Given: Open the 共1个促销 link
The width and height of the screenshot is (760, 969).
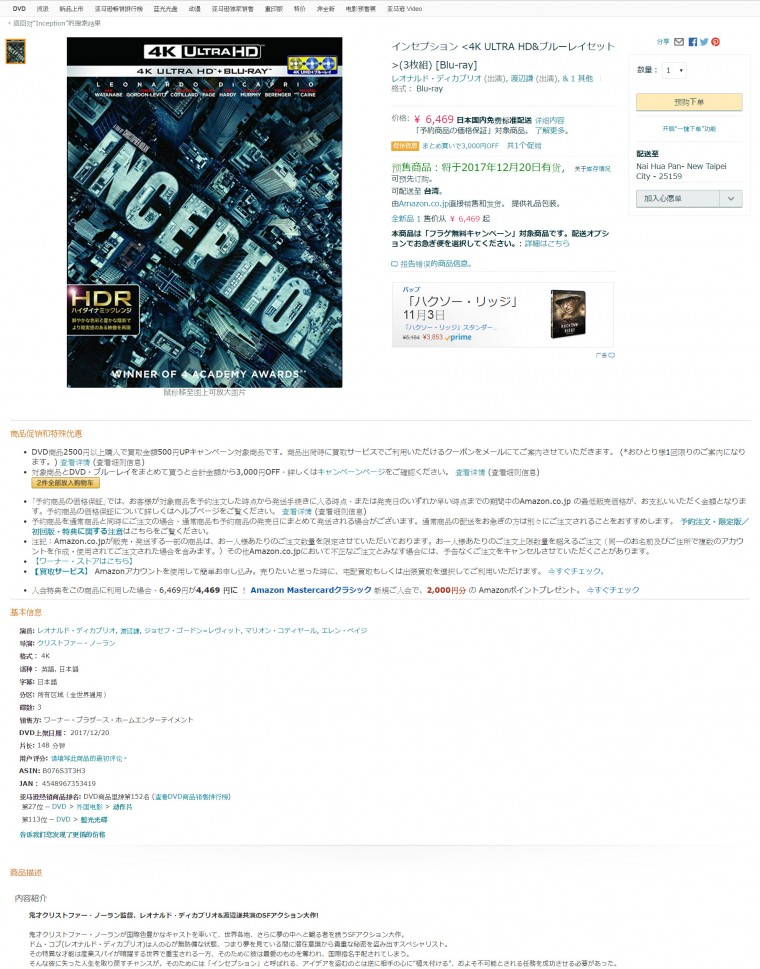Looking at the screenshot, I should (524, 146).
